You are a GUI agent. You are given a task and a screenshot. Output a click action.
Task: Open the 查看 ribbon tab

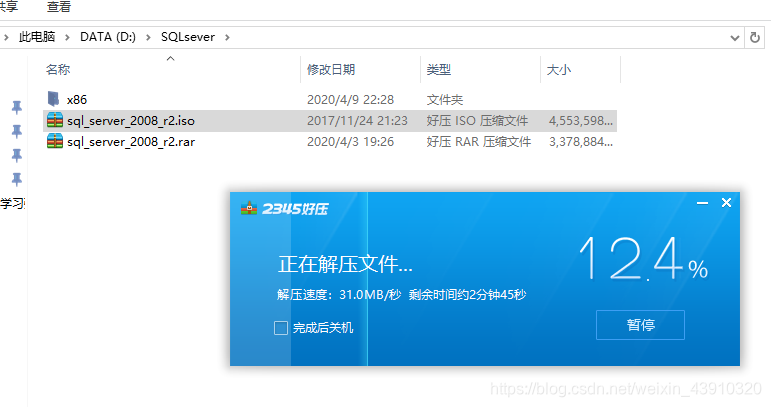tap(59, 7)
